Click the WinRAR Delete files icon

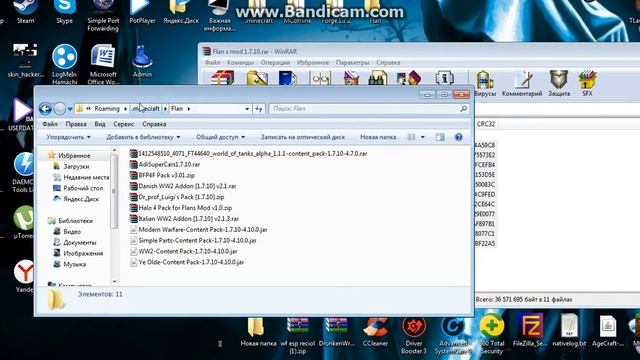tap(351, 78)
